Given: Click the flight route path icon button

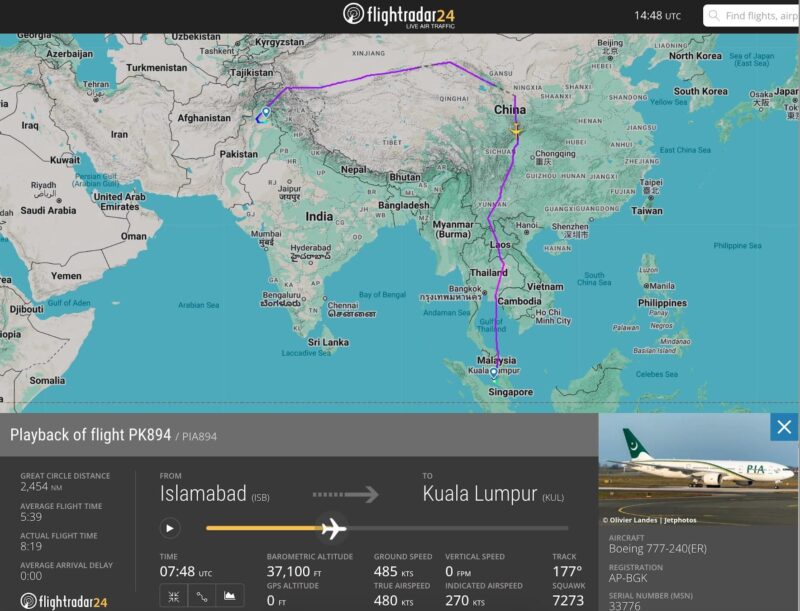Looking at the screenshot, I should tap(202, 596).
